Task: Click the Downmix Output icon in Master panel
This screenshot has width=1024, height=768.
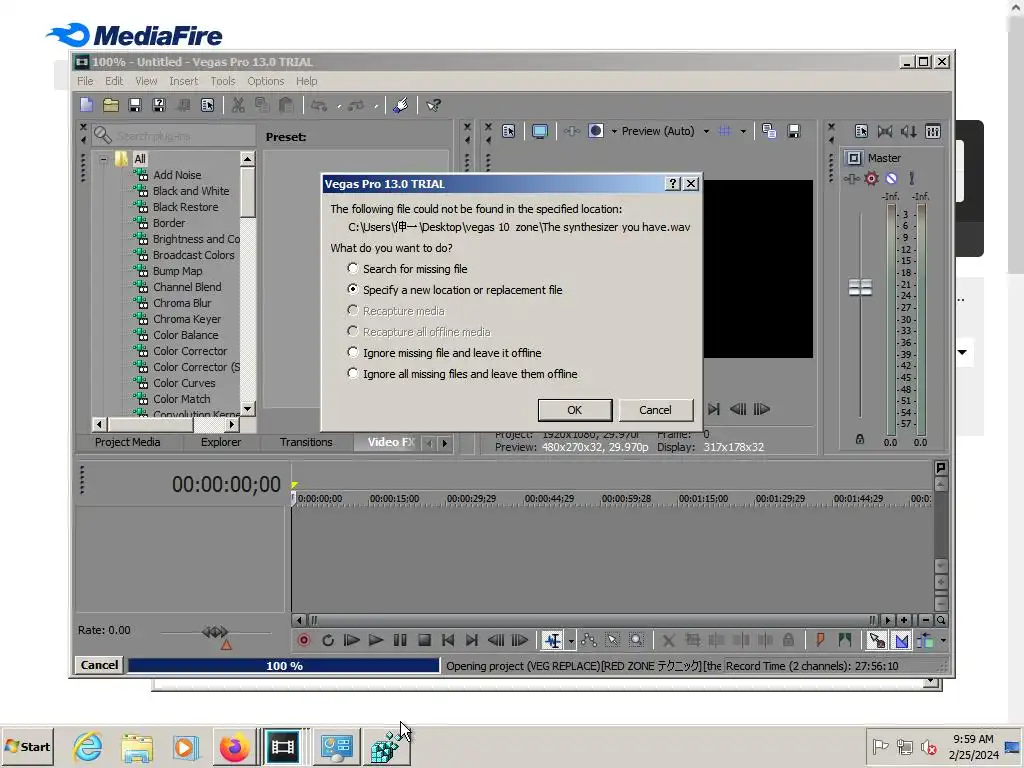Action: (x=885, y=131)
